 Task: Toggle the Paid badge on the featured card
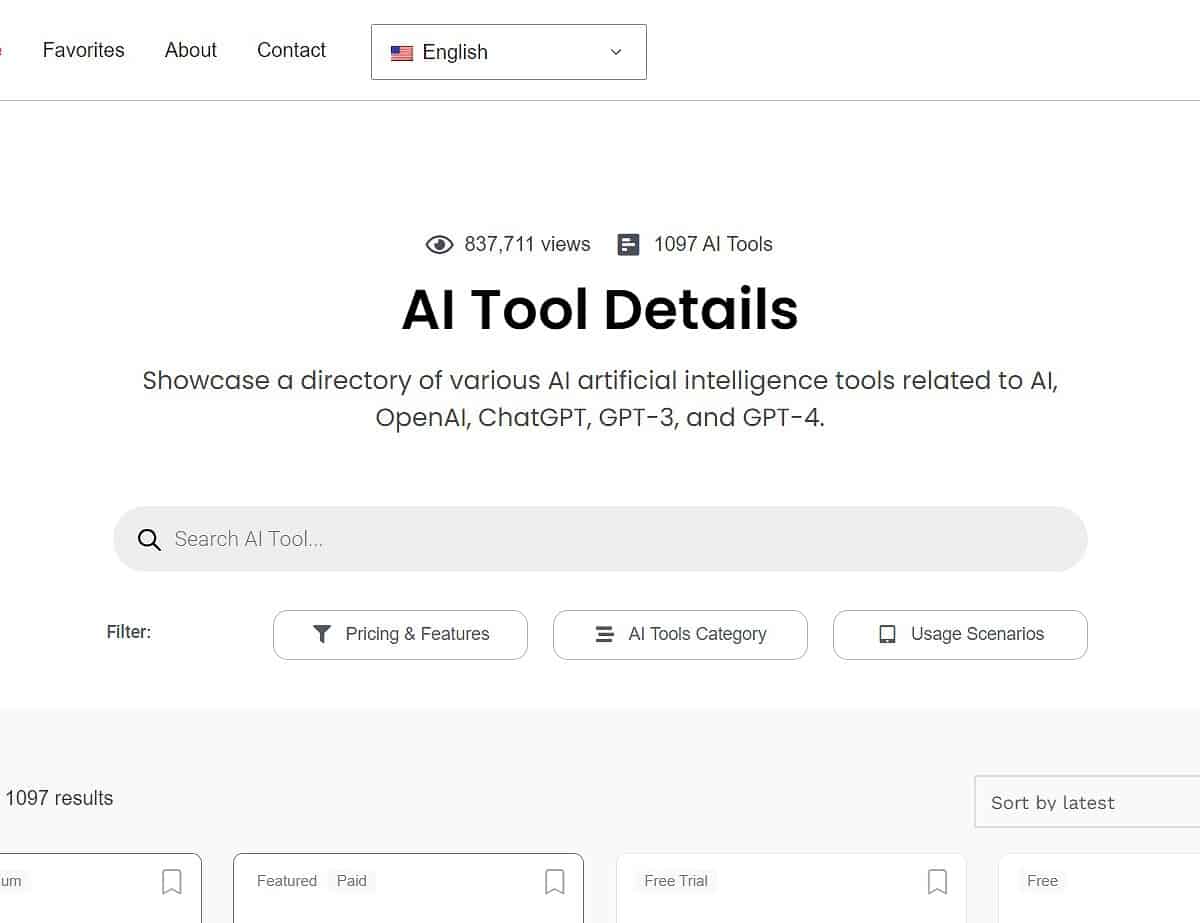click(x=352, y=881)
